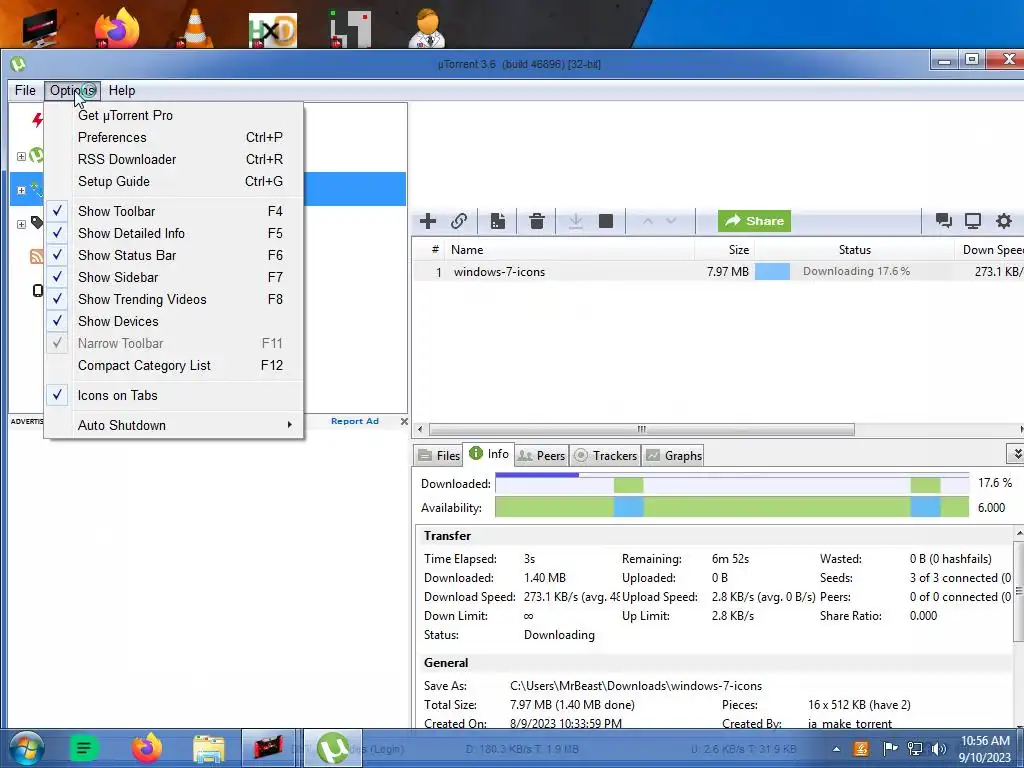Click the volume speaker tray icon

pos(939,748)
